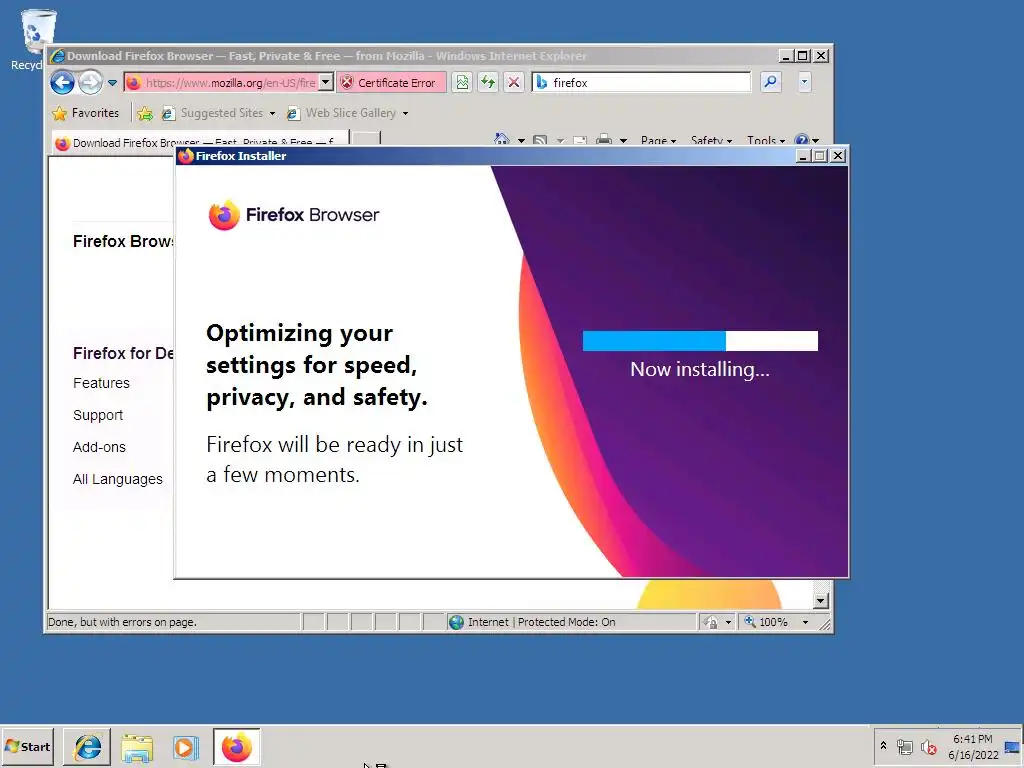1024x768 pixels.
Task: Click the mozilla.org URL in address bar
Action: (x=231, y=83)
